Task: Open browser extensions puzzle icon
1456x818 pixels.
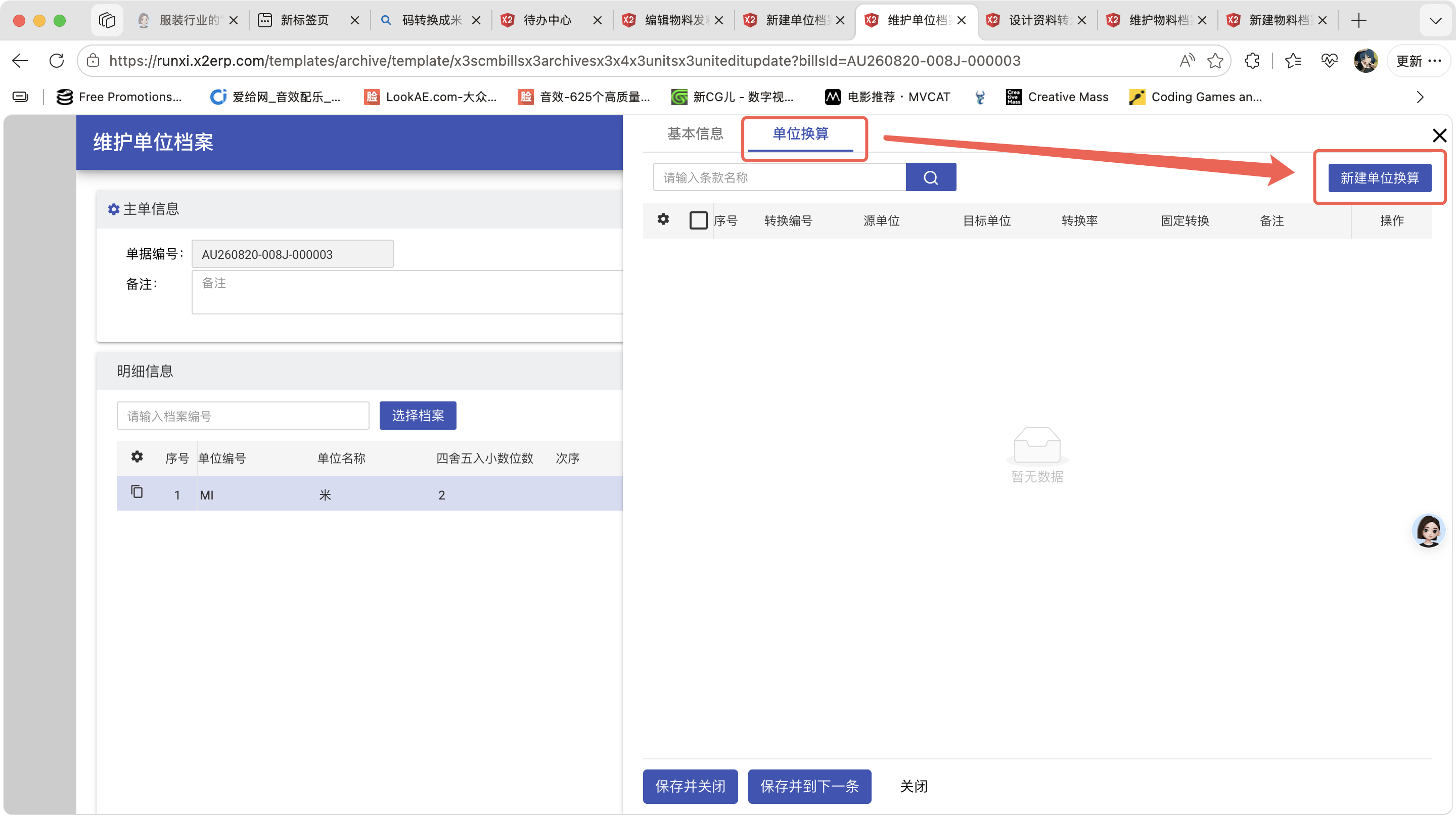Action: click(x=1252, y=61)
